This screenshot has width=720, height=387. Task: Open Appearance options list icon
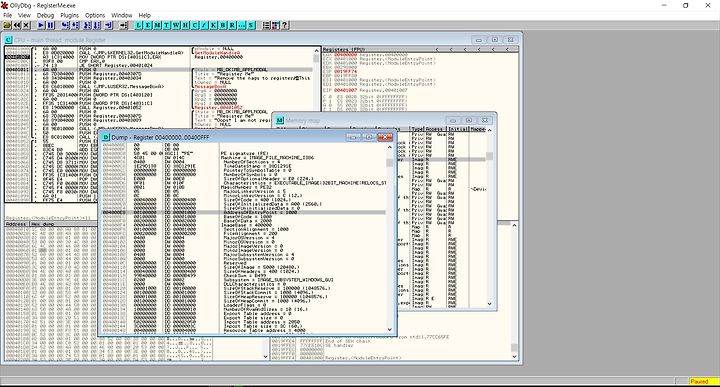coord(266,25)
